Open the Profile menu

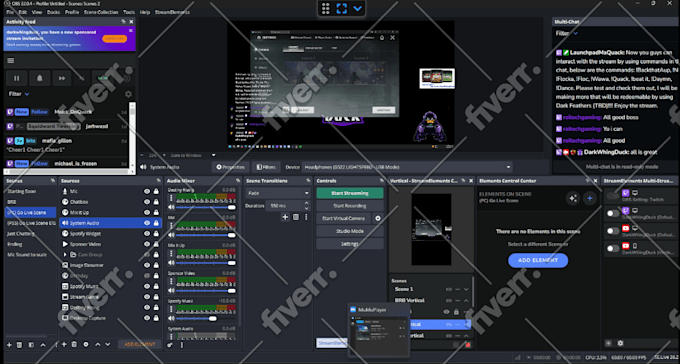pyautogui.click(x=72, y=12)
